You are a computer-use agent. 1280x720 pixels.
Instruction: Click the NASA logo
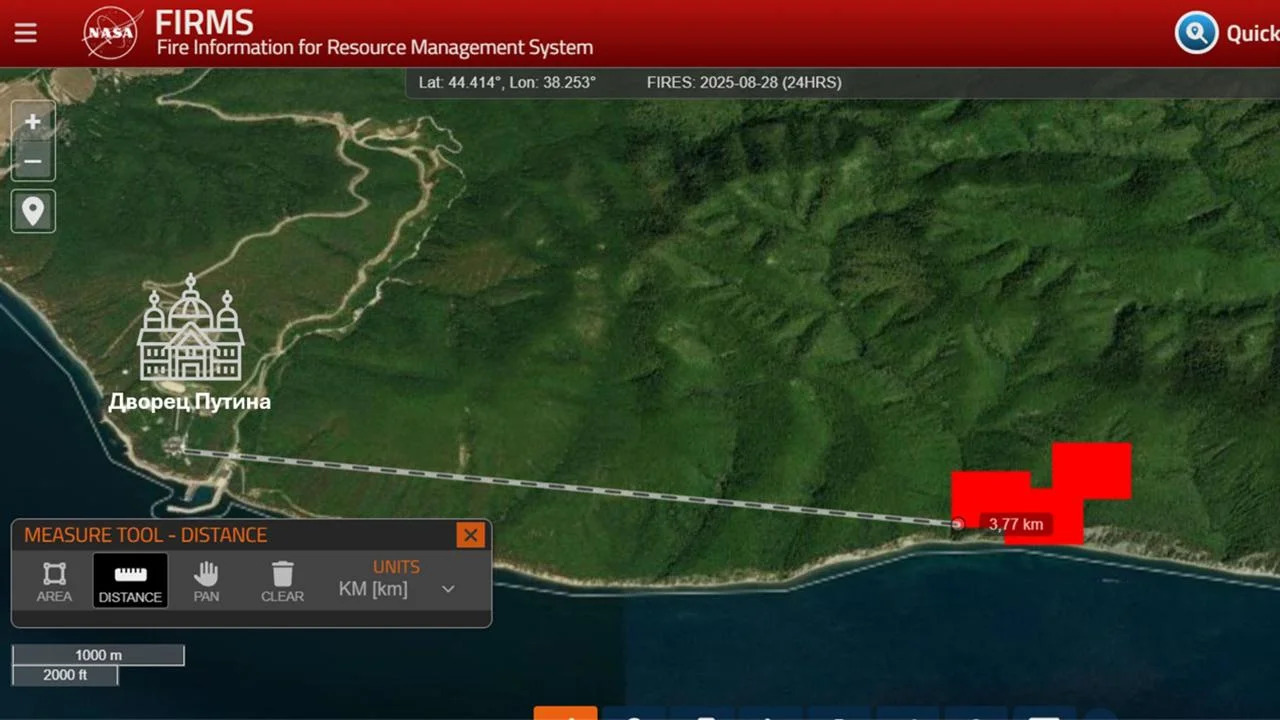[x=111, y=33]
